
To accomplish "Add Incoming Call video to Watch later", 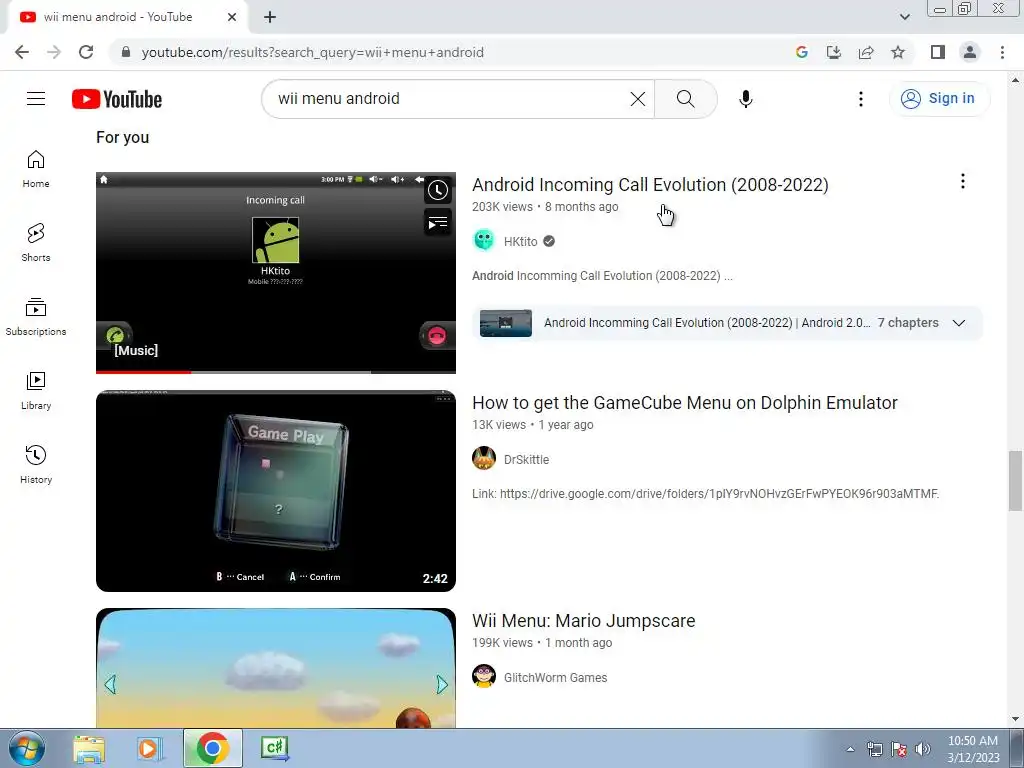I will 438,190.
